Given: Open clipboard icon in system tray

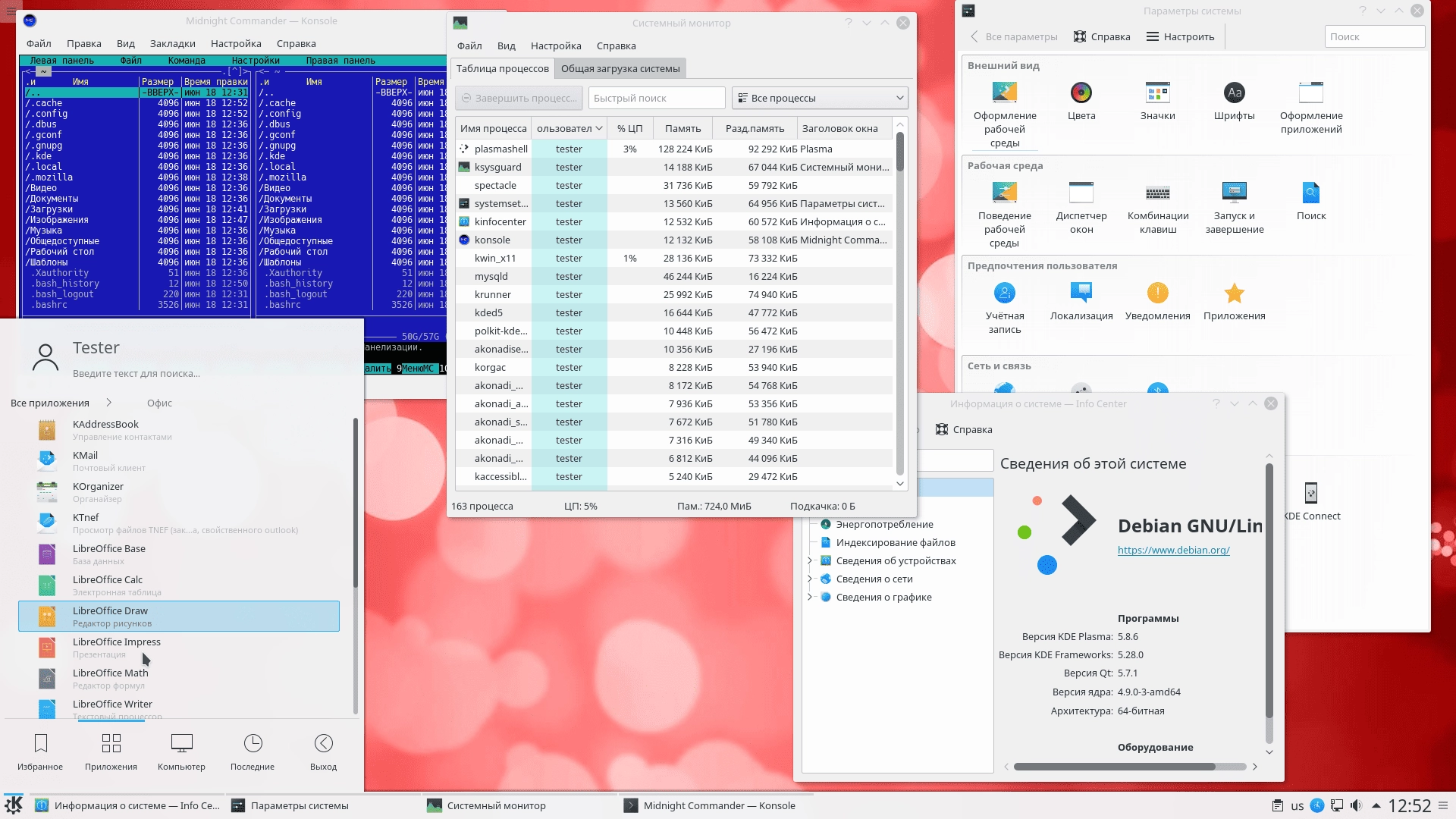Looking at the screenshot, I should click(1278, 805).
